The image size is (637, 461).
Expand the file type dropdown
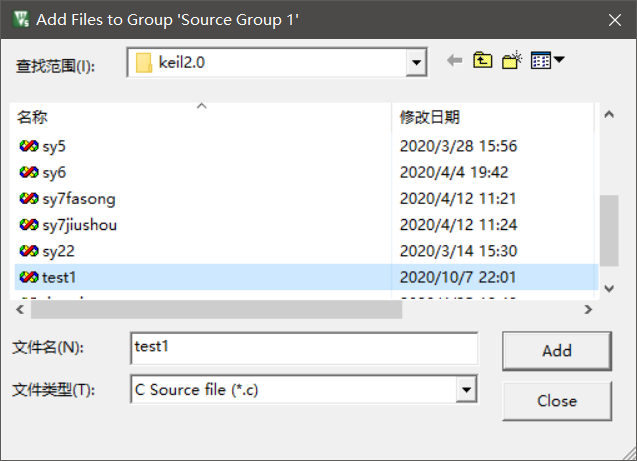tap(466, 390)
